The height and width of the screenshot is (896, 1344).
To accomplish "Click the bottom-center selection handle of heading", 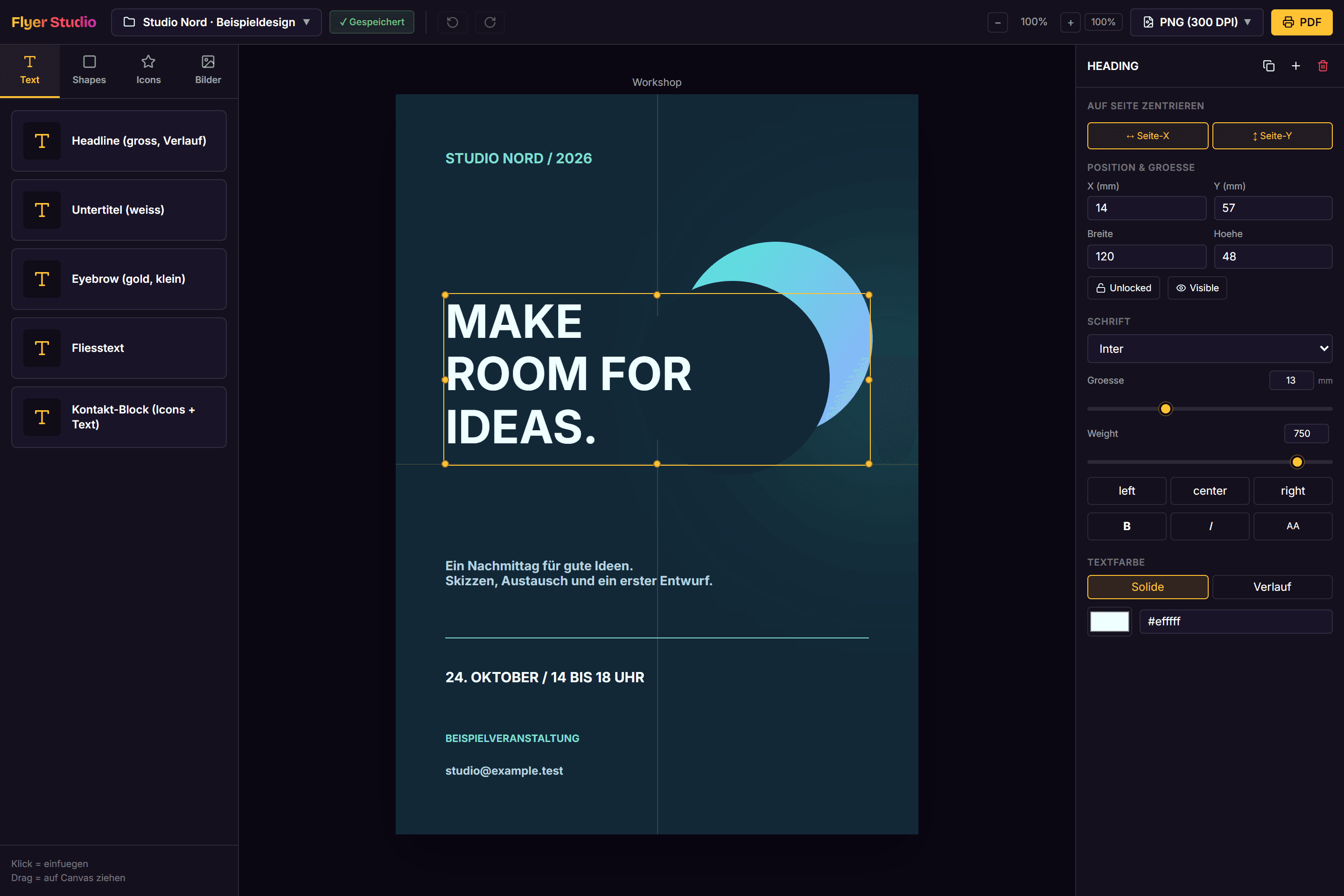I will pyautogui.click(x=657, y=464).
